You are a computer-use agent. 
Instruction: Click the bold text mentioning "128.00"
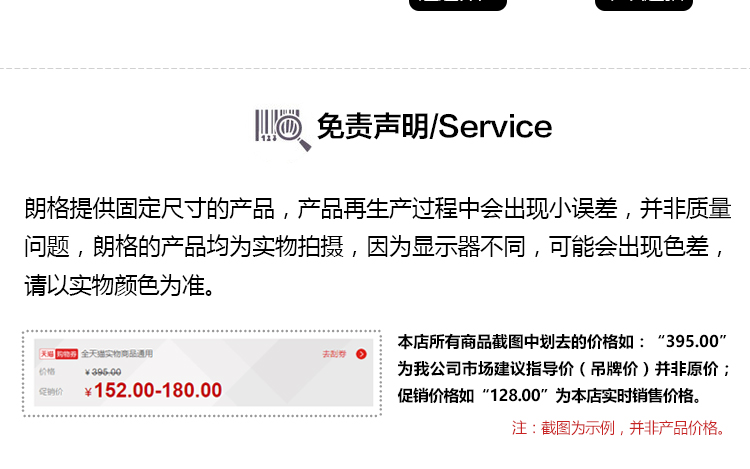[549, 395]
